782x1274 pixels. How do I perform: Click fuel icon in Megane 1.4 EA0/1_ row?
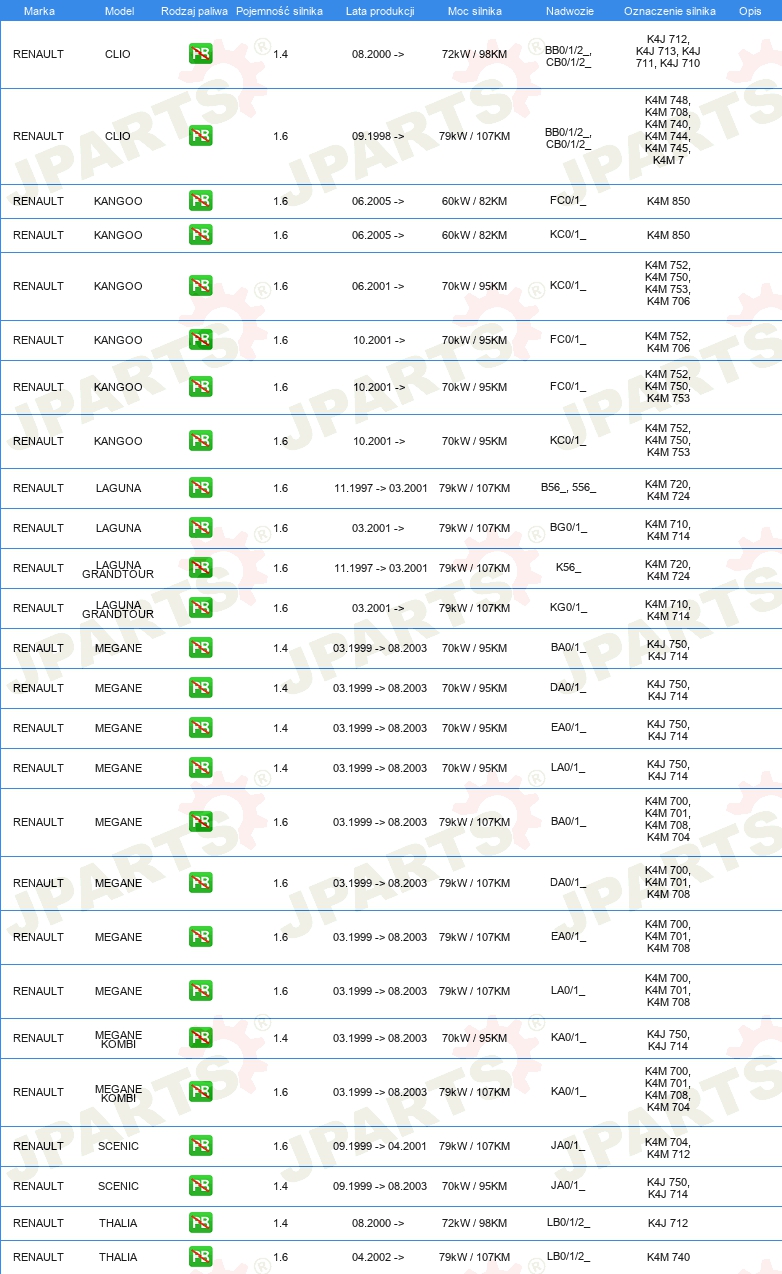tap(200, 728)
